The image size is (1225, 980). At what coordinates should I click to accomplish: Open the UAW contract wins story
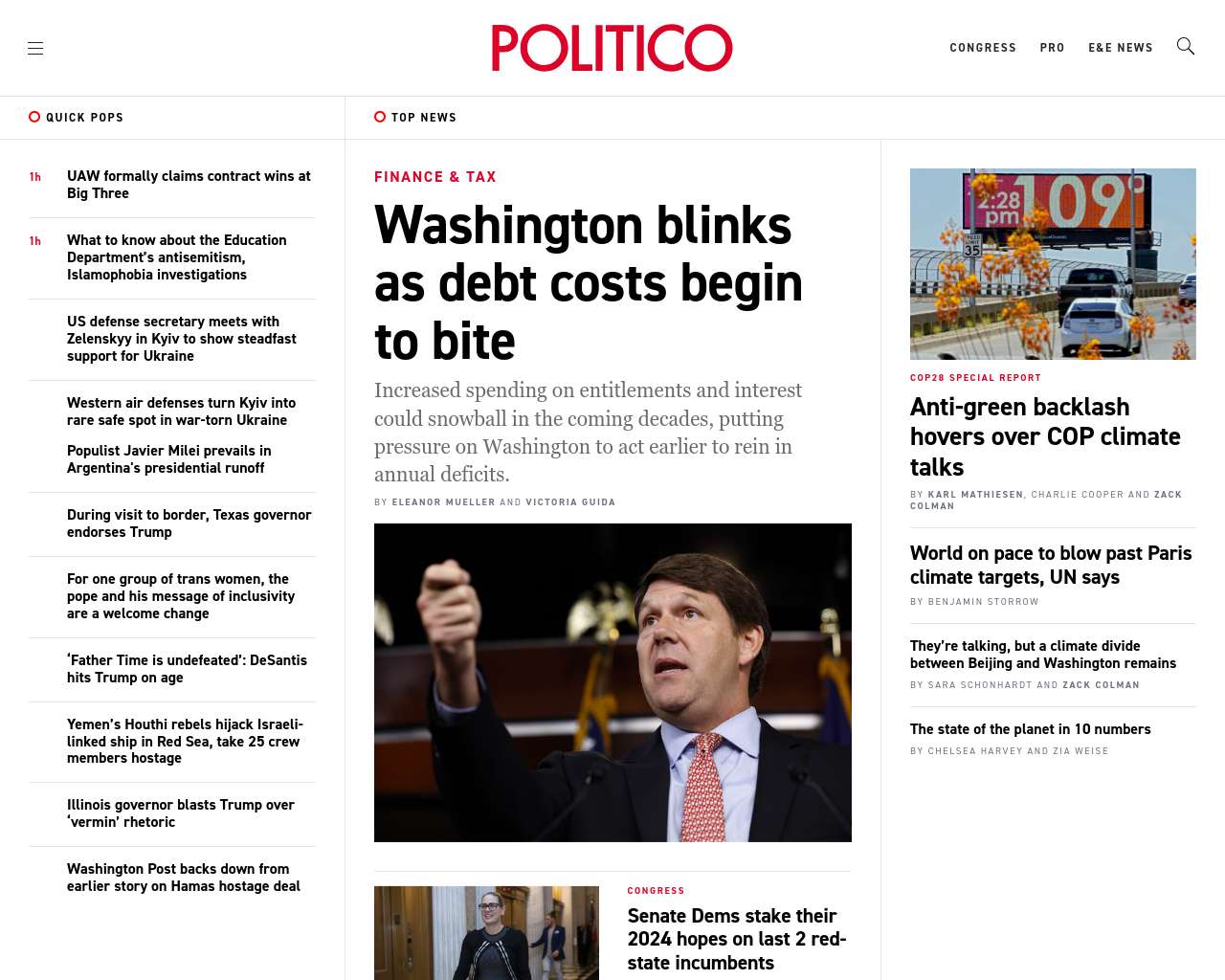point(189,185)
